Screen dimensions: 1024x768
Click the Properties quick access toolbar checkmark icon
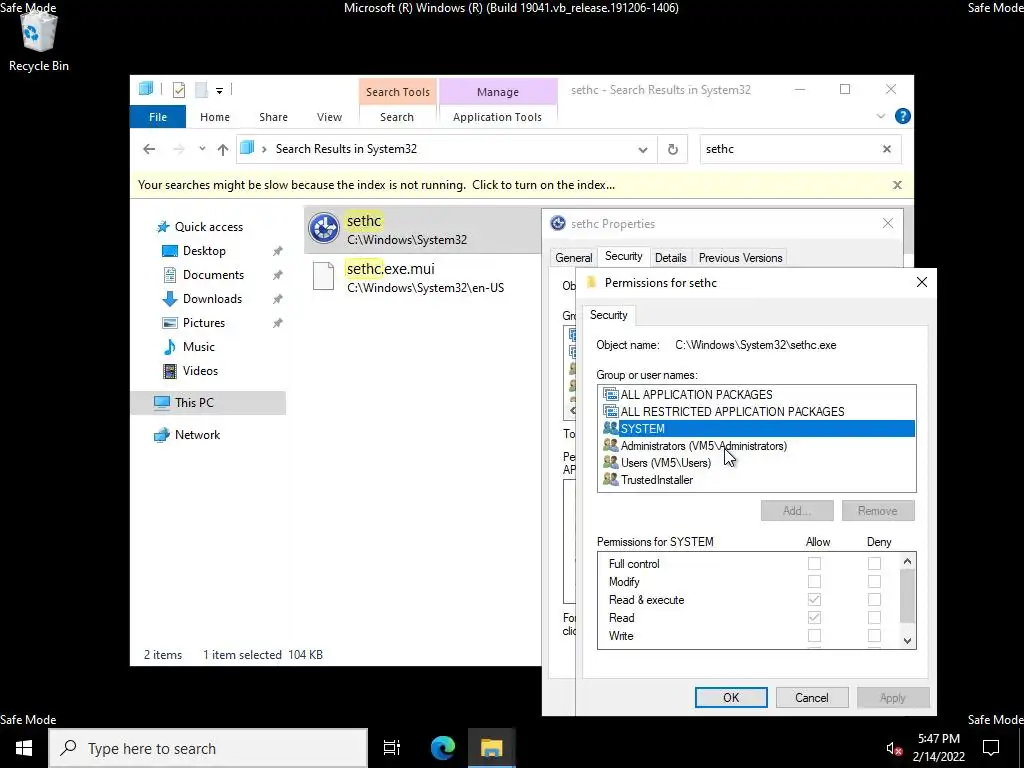tap(179, 90)
